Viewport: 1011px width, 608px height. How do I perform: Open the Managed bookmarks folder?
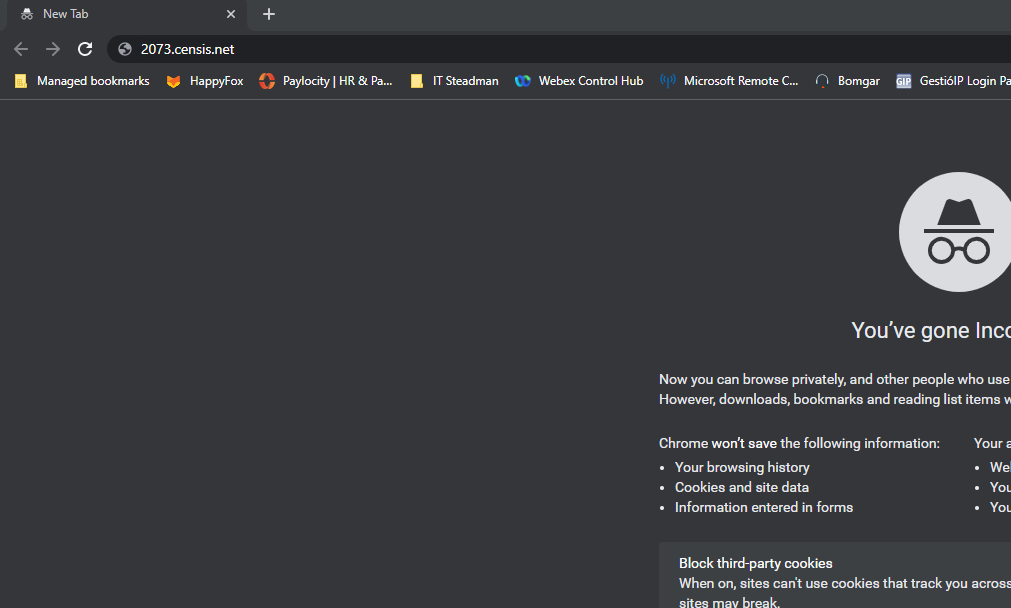pos(82,81)
